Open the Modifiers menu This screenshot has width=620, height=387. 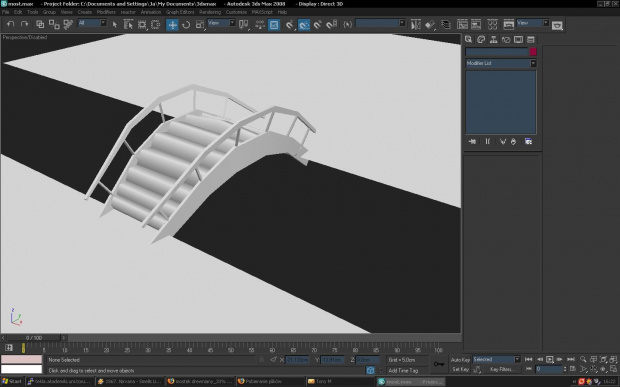pos(106,12)
